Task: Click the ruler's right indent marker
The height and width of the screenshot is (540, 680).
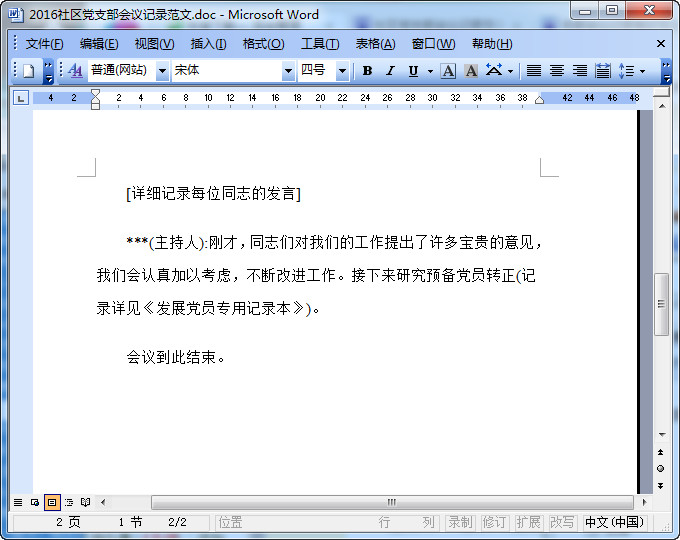Action: point(539,100)
